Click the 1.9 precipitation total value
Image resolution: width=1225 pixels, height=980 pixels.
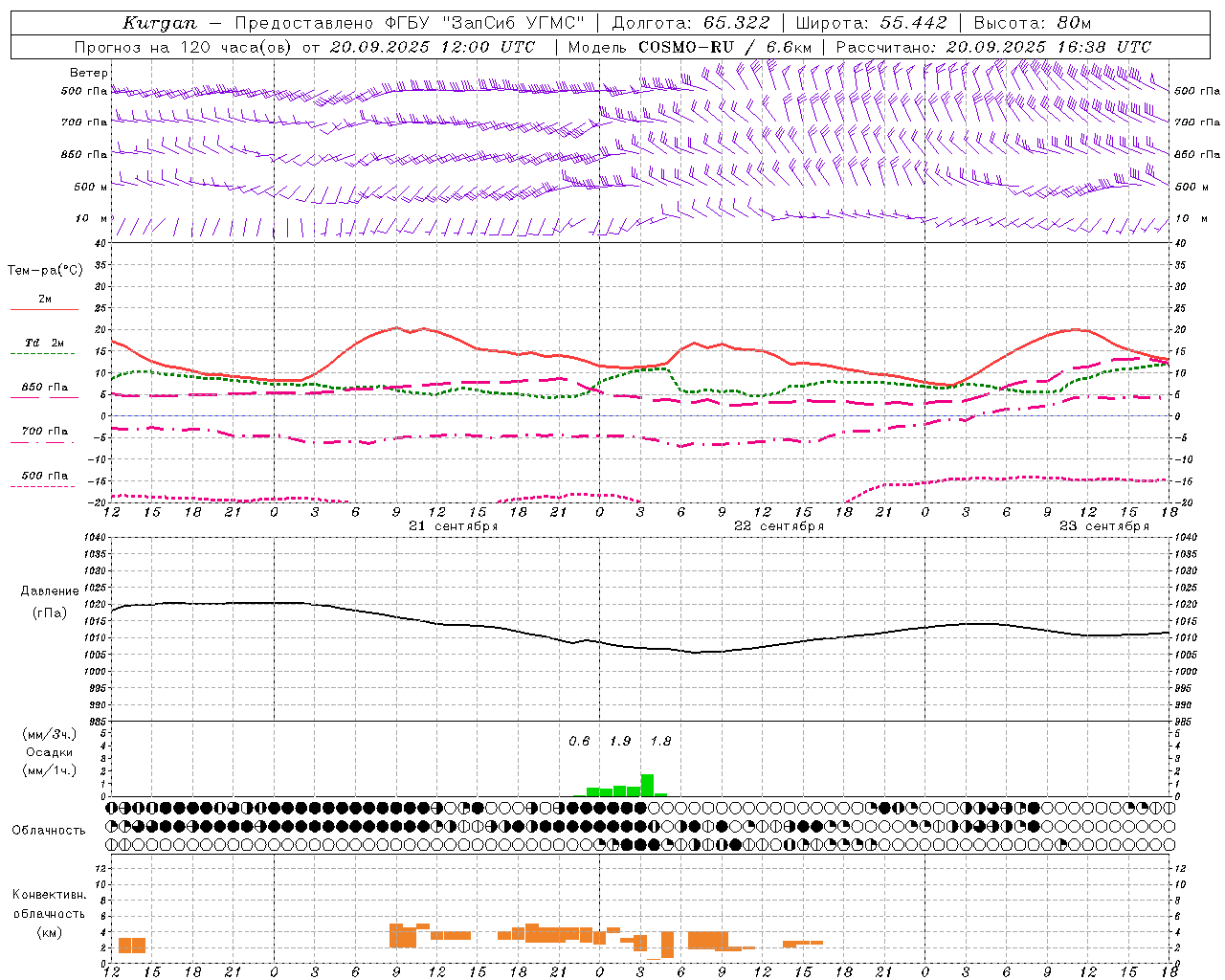[620, 742]
